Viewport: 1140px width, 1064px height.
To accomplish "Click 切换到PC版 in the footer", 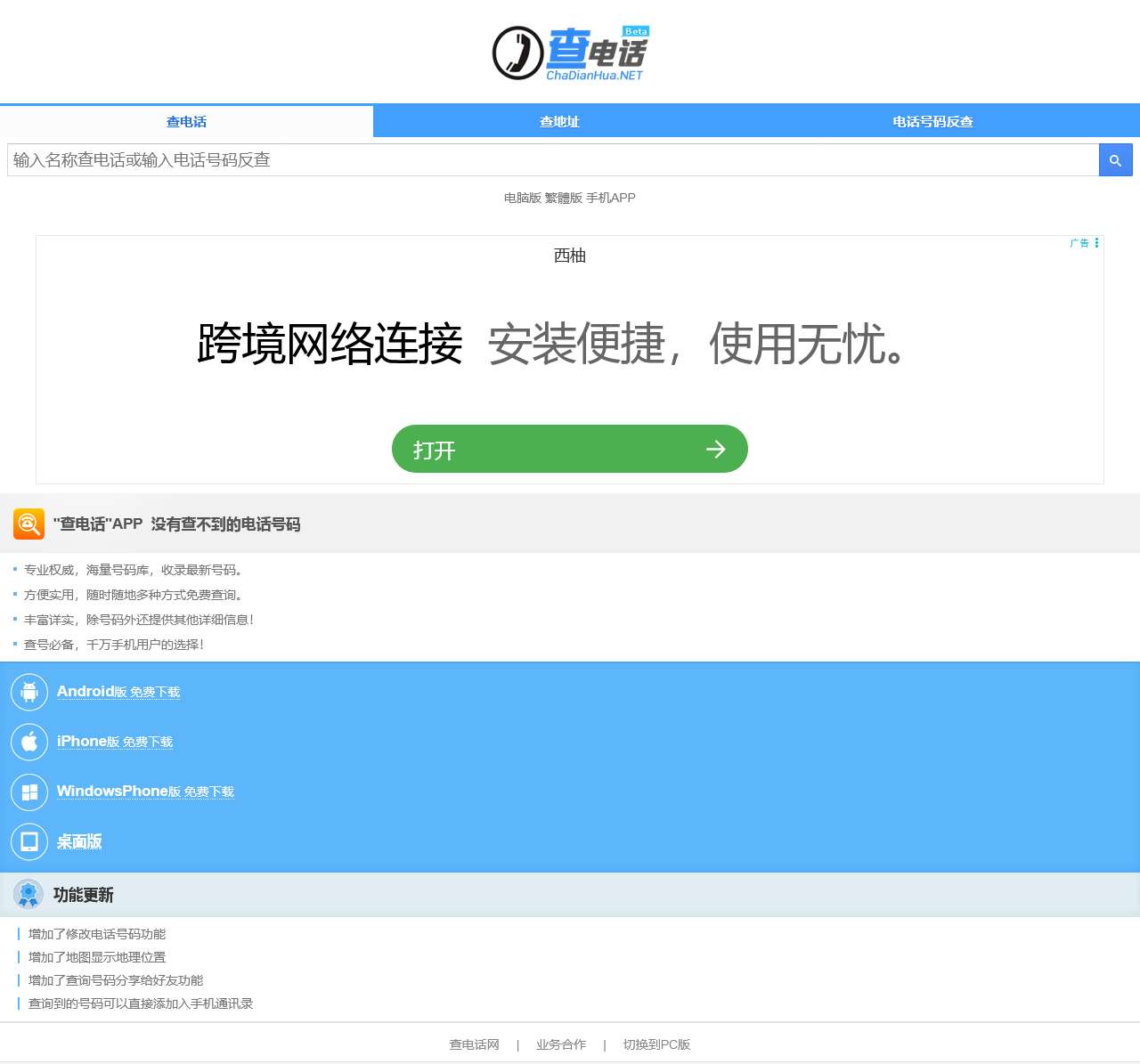I will (x=655, y=1044).
